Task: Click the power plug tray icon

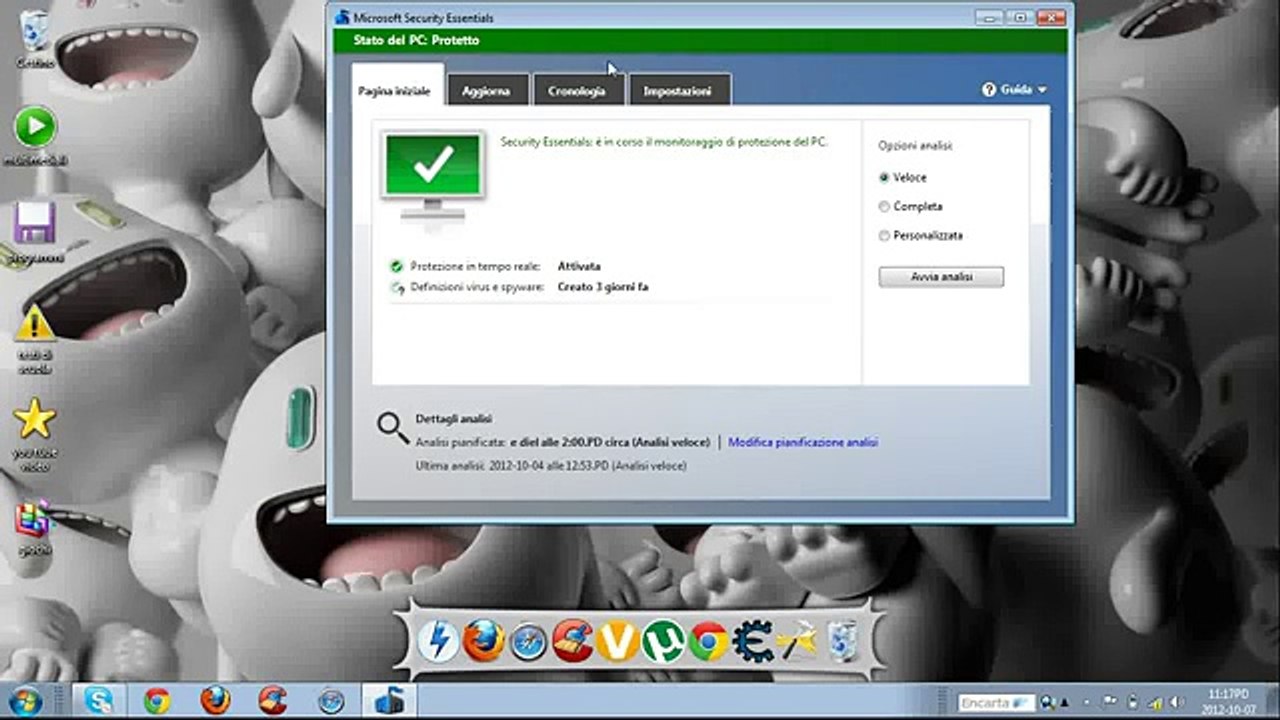Action: pyautogui.click(x=1133, y=702)
